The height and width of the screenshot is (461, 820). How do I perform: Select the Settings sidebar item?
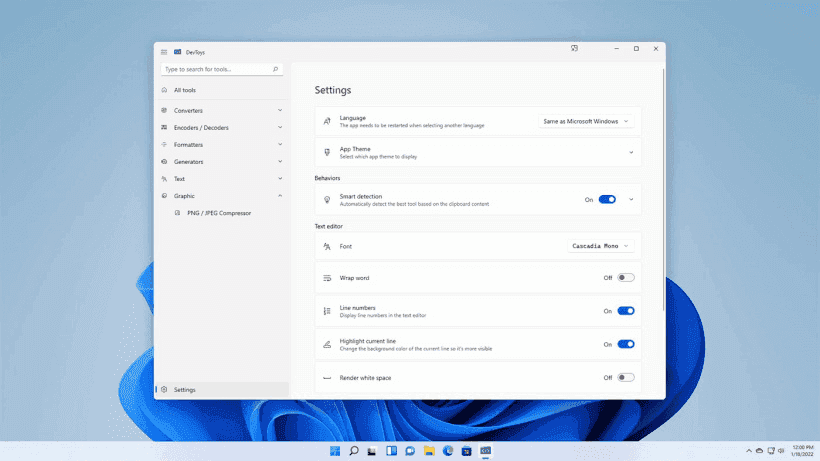(222, 389)
